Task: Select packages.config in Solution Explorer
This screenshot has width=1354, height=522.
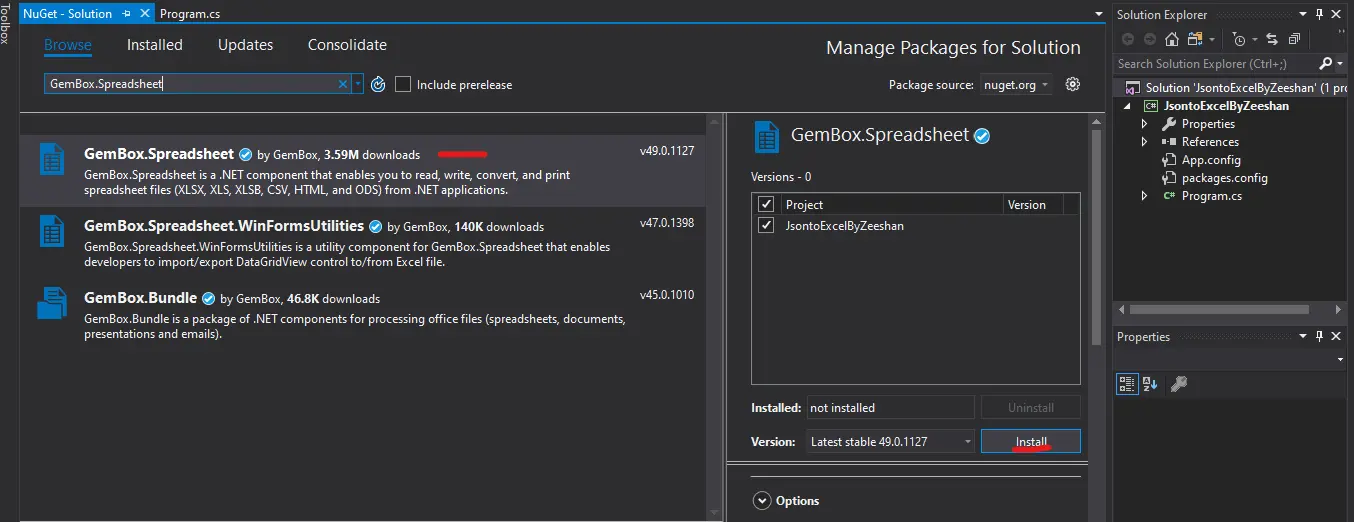Action: 1224,178
